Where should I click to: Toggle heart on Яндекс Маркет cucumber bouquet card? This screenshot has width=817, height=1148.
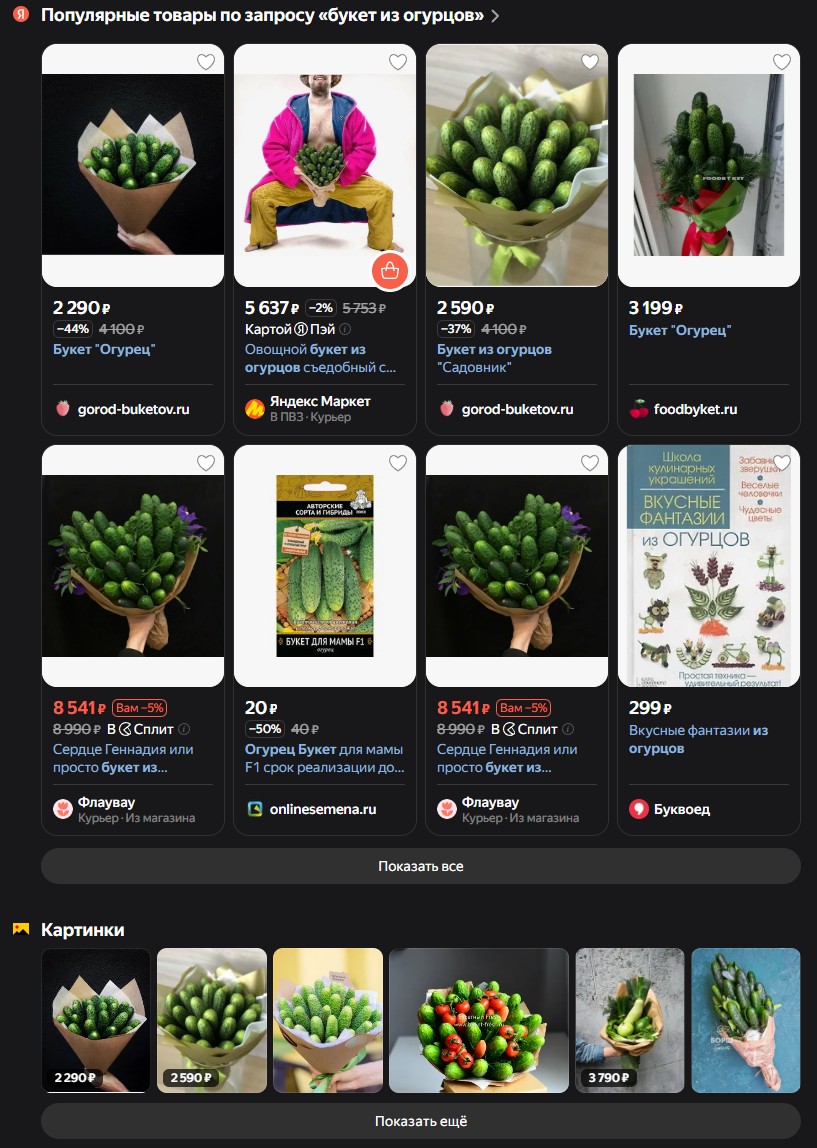[398, 62]
